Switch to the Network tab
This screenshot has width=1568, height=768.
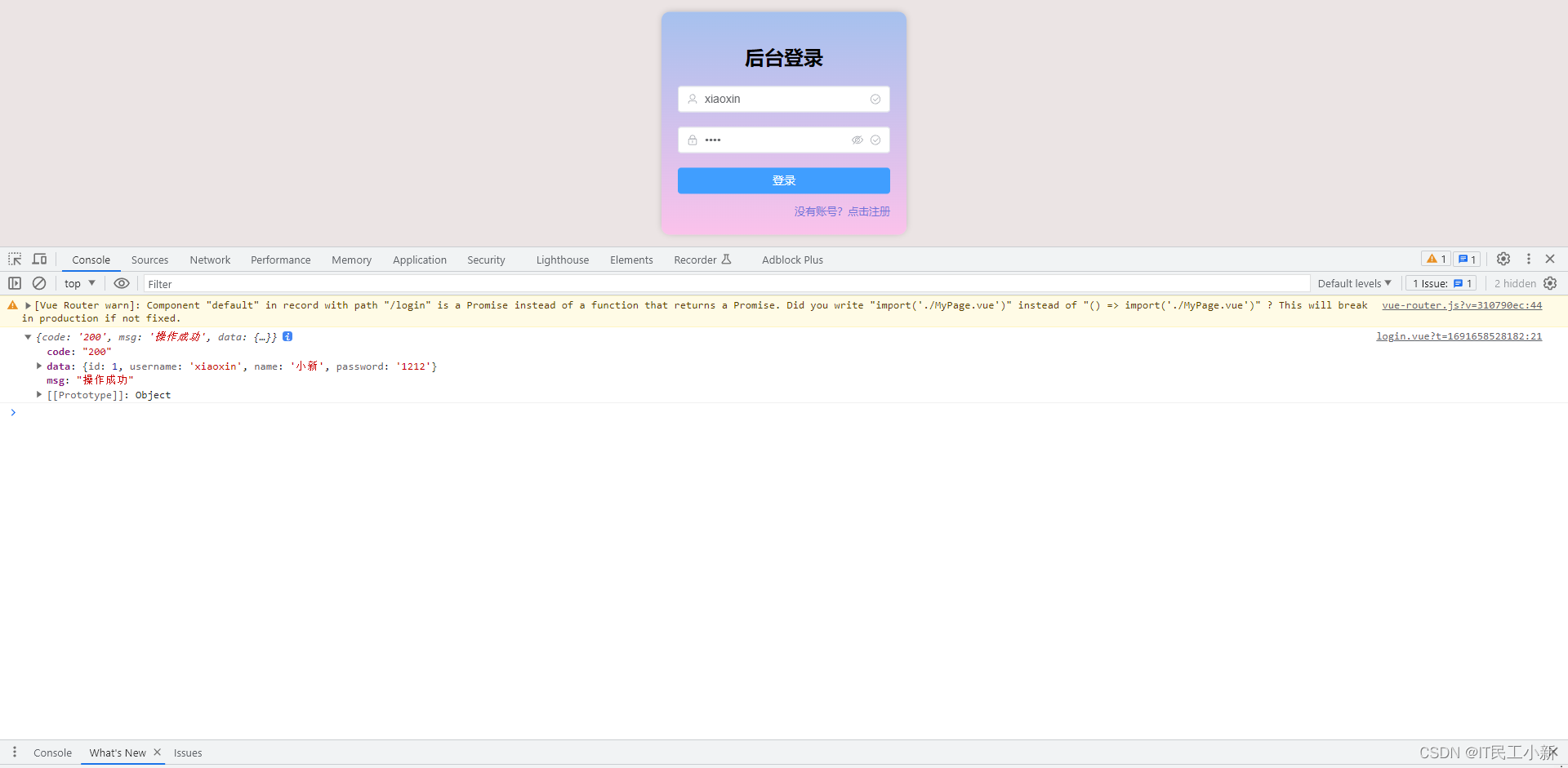tap(210, 260)
